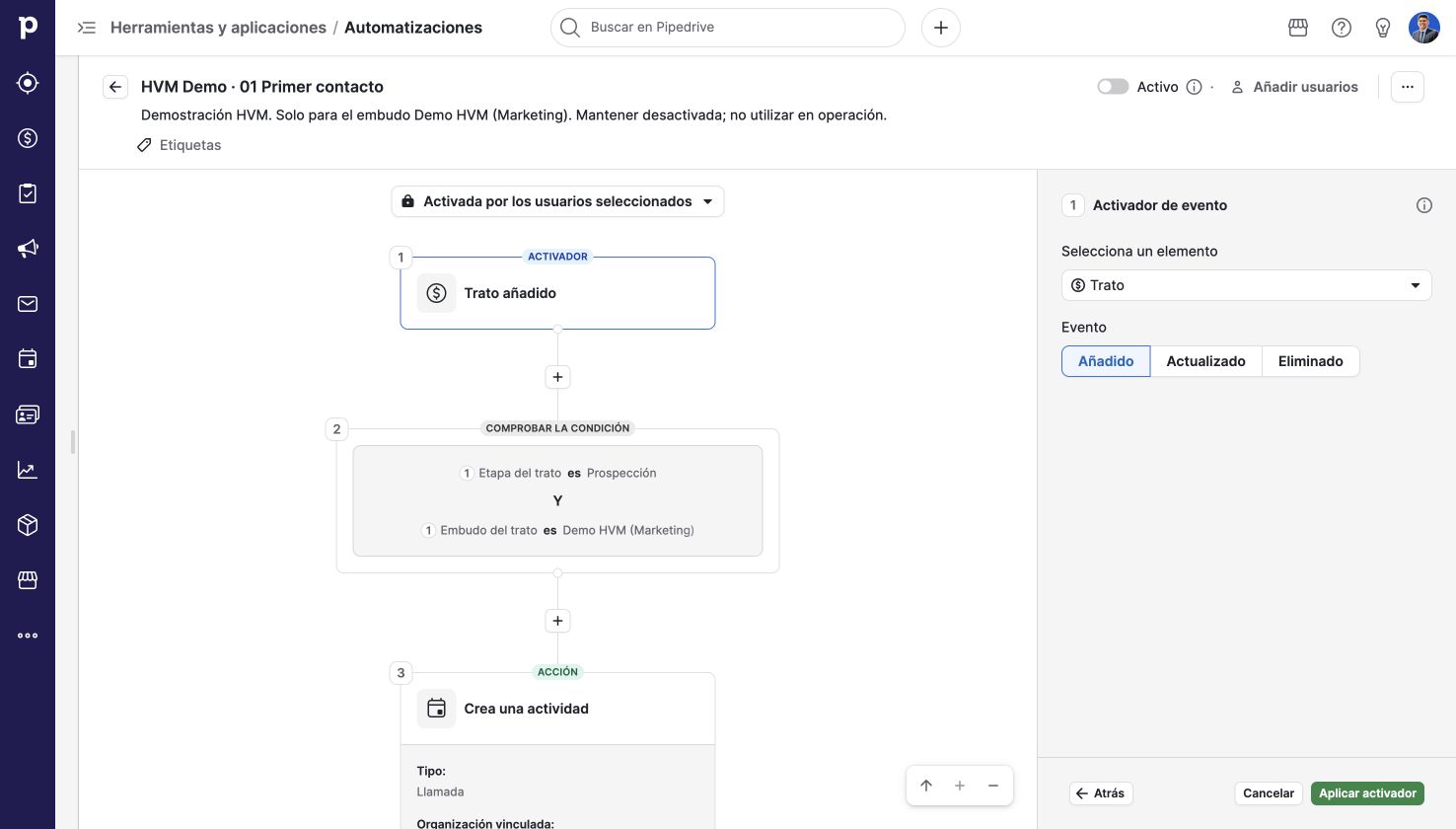Click Cancelar button
Viewport: 1456px width, 829px height.
1269,793
